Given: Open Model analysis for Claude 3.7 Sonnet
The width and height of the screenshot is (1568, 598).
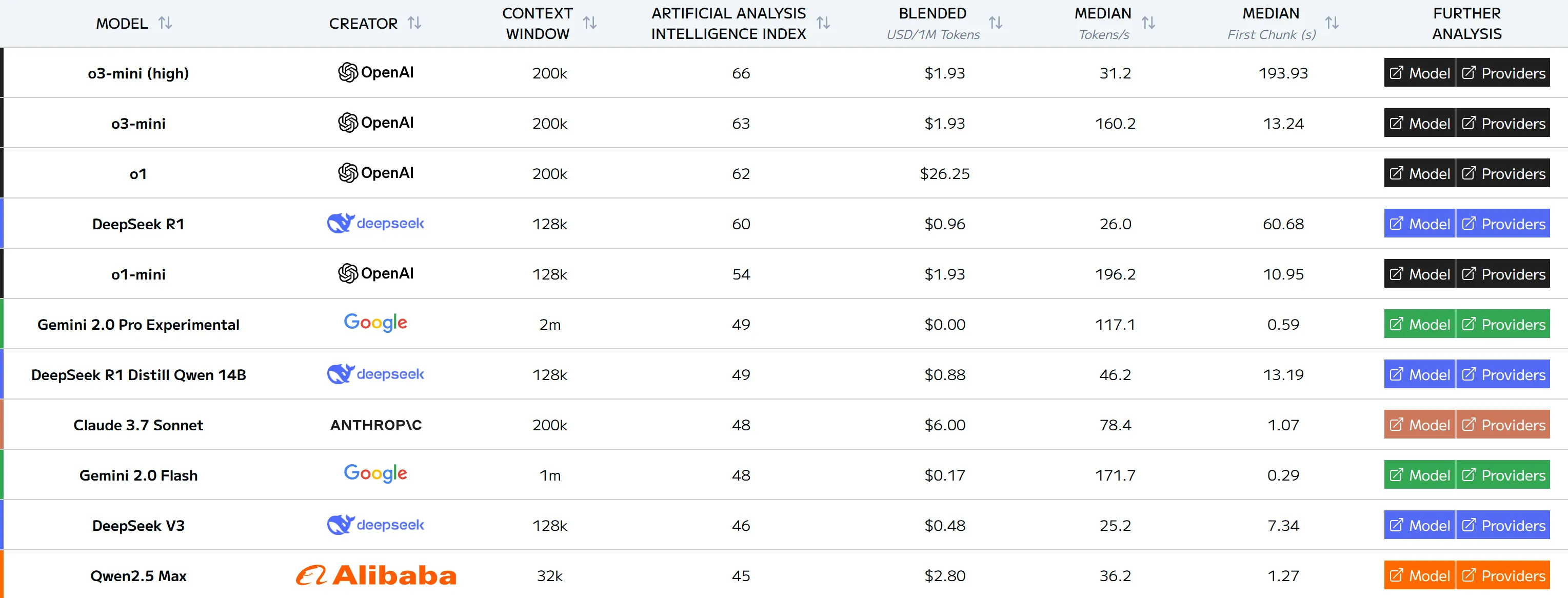Looking at the screenshot, I should click(1419, 425).
